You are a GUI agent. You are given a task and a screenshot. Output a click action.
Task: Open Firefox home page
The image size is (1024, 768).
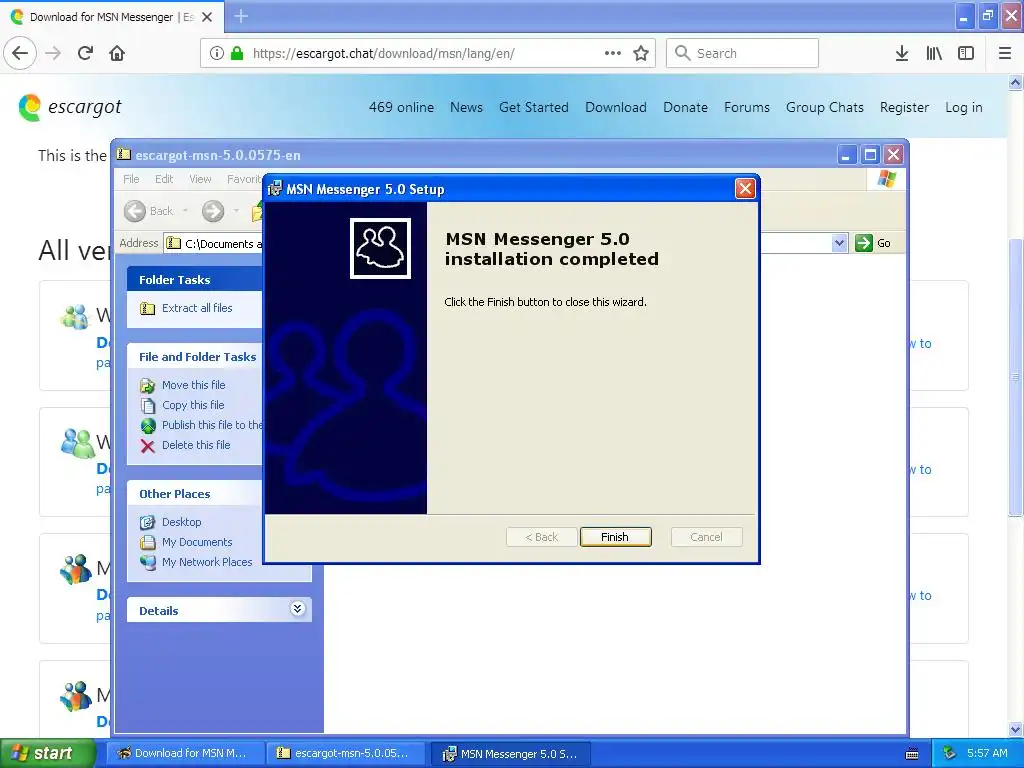click(117, 53)
